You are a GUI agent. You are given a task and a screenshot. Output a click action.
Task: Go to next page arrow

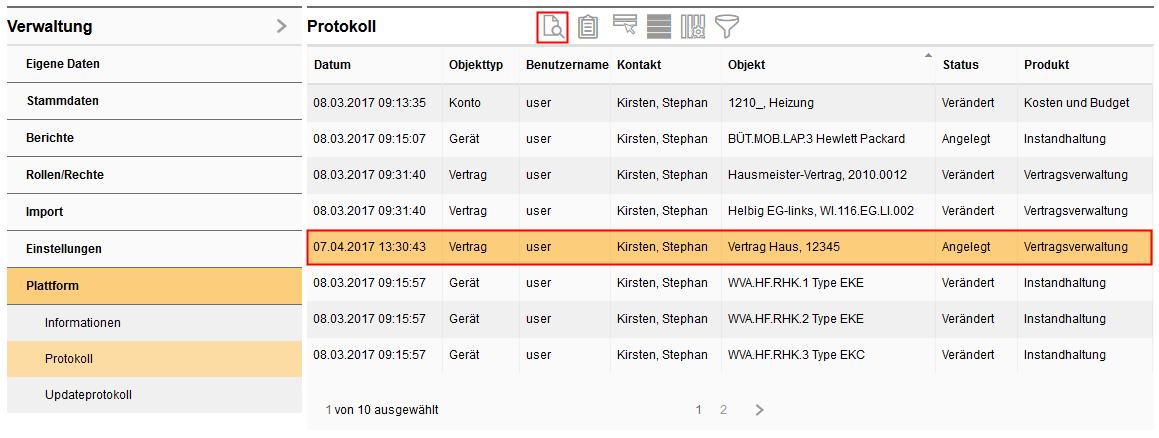(759, 410)
